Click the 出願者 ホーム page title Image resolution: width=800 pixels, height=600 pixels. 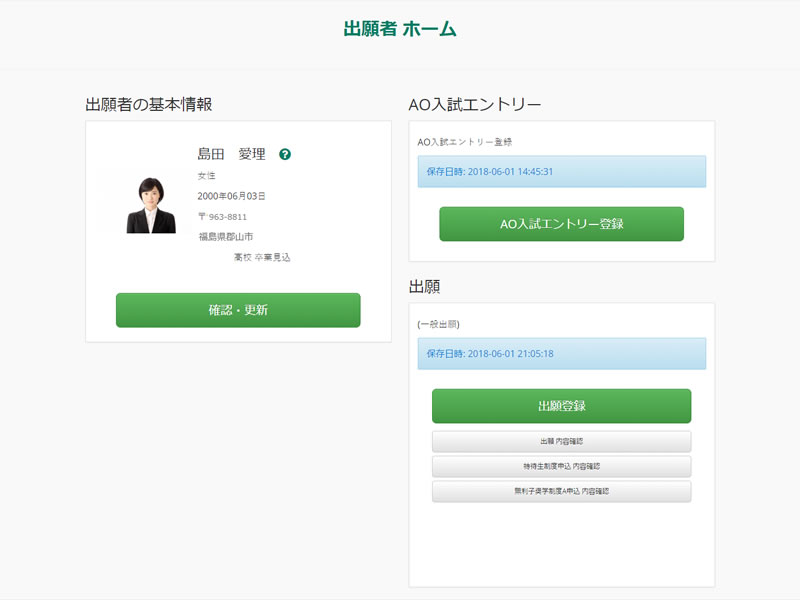coord(400,29)
